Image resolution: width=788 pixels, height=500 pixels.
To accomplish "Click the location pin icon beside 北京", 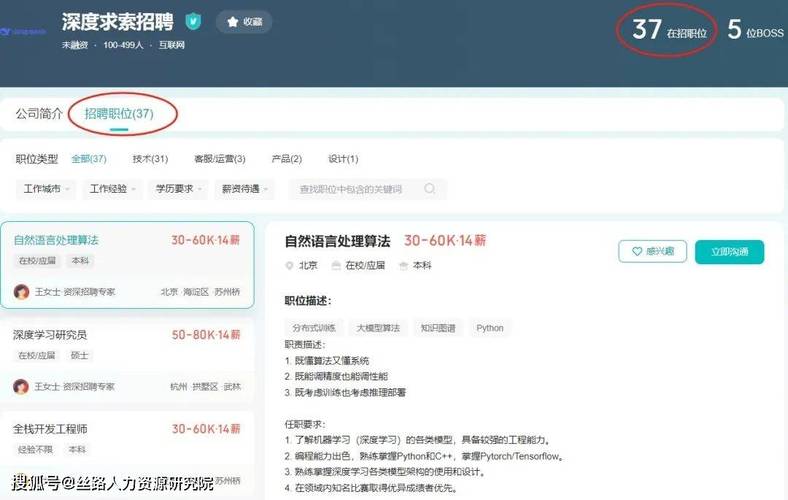I will (289, 265).
